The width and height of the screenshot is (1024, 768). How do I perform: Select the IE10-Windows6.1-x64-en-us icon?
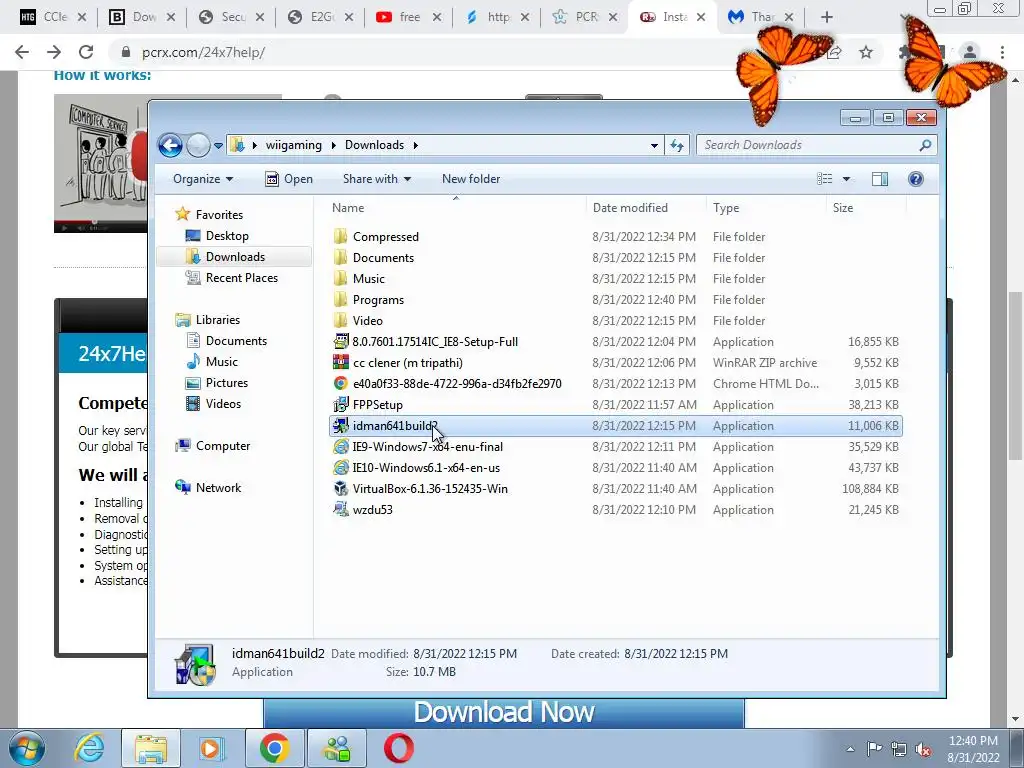click(x=340, y=468)
